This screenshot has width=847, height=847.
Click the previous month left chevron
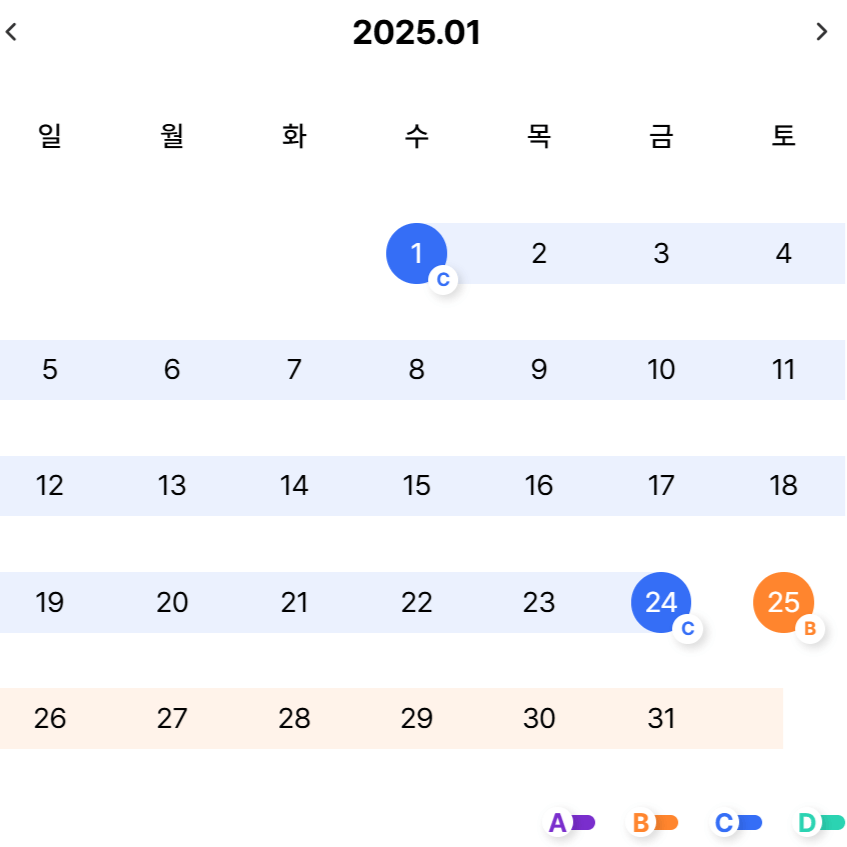(11, 32)
